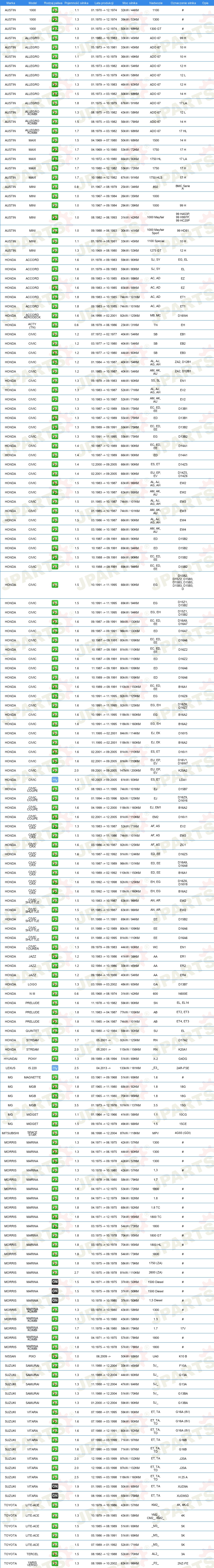Screen dimensions: 214x1568
Task: Click the body cell 1100 Special
Action: [x=155, y=241]
